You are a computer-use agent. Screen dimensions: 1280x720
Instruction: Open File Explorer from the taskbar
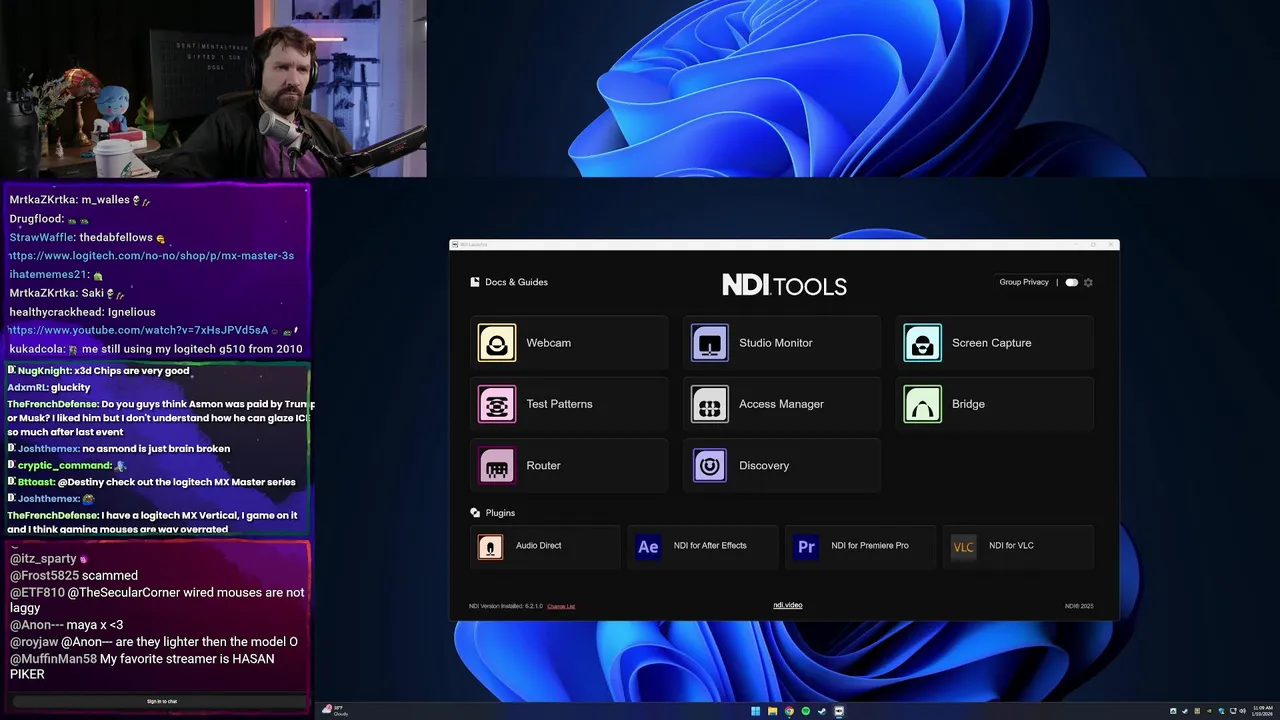pos(772,711)
